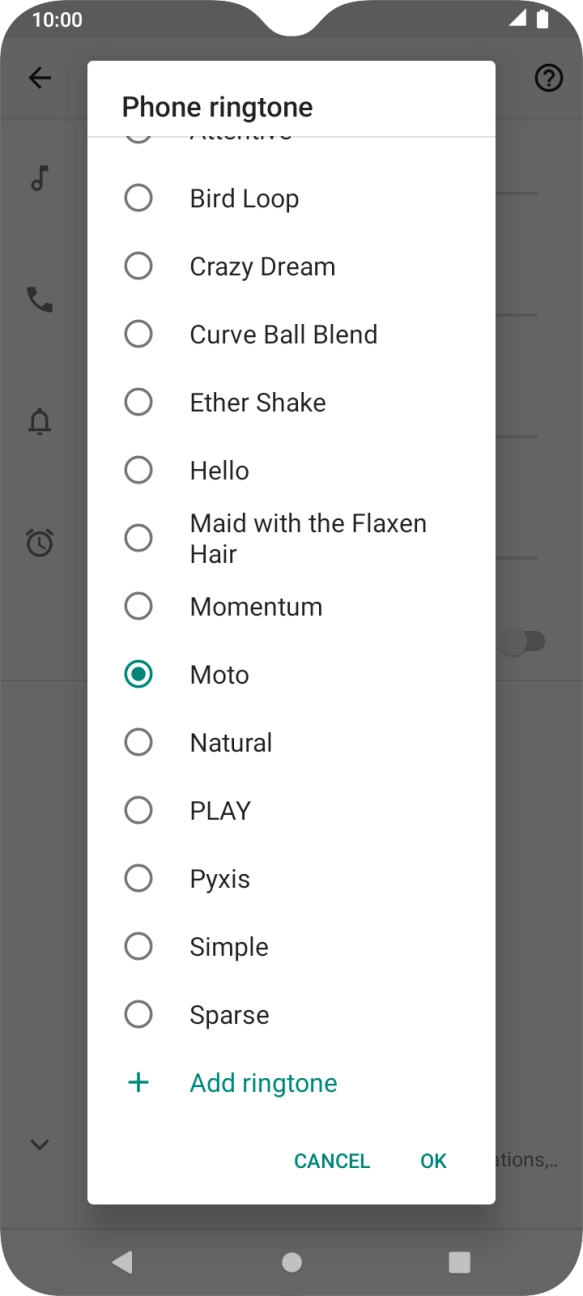This screenshot has width=583, height=1296.
Task: Tap the back arrow at top left
Action: click(x=40, y=77)
